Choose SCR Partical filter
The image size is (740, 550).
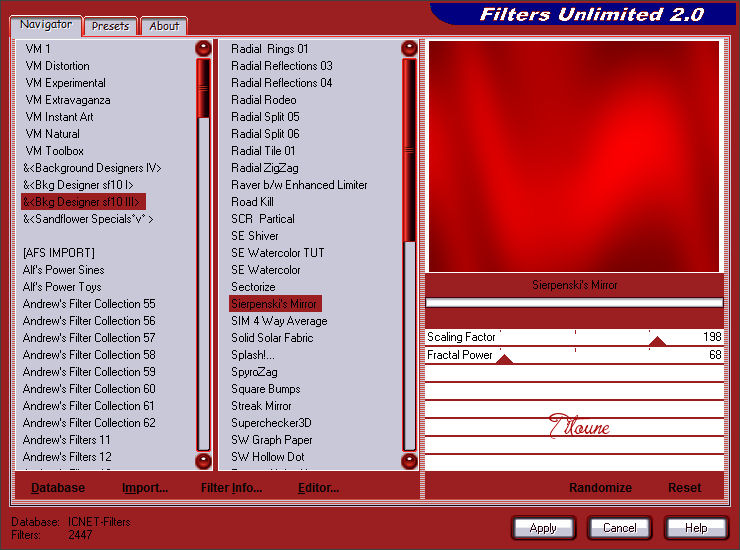[263, 219]
